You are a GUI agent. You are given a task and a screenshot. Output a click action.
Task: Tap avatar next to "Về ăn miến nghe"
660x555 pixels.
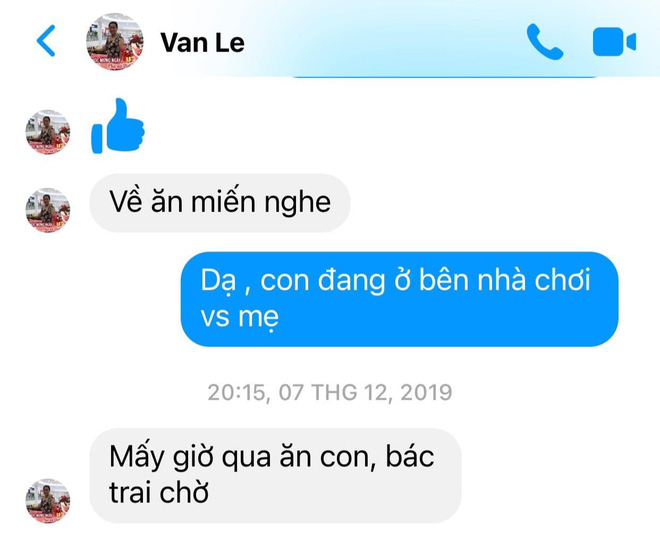pyautogui.click(x=48, y=210)
